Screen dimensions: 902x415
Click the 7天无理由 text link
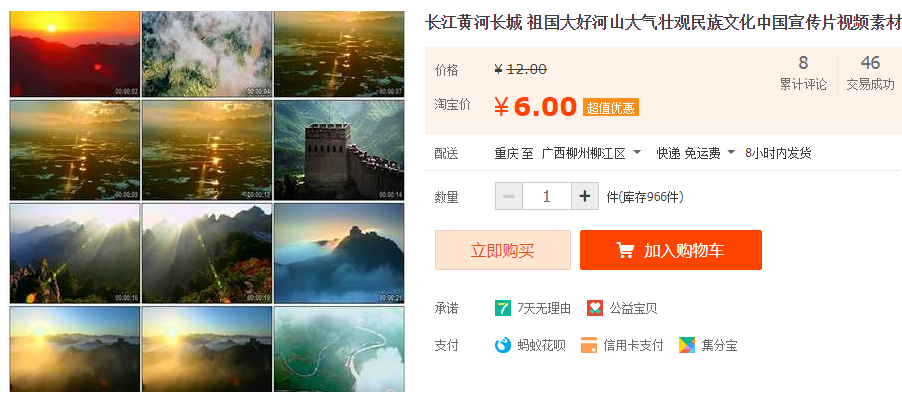544,309
